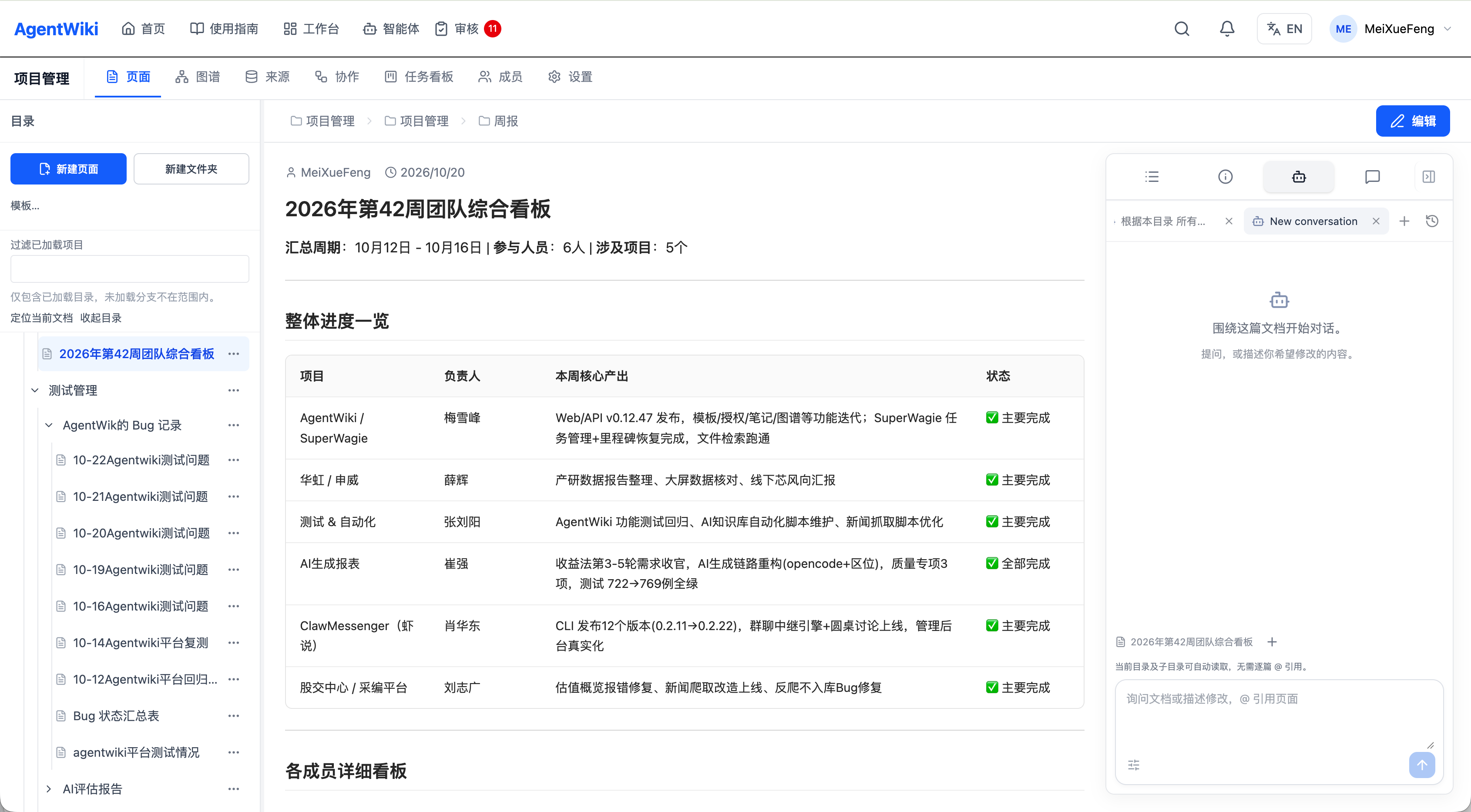Switch to 图谱 graph tab

pyautogui.click(x=198, y=77)
